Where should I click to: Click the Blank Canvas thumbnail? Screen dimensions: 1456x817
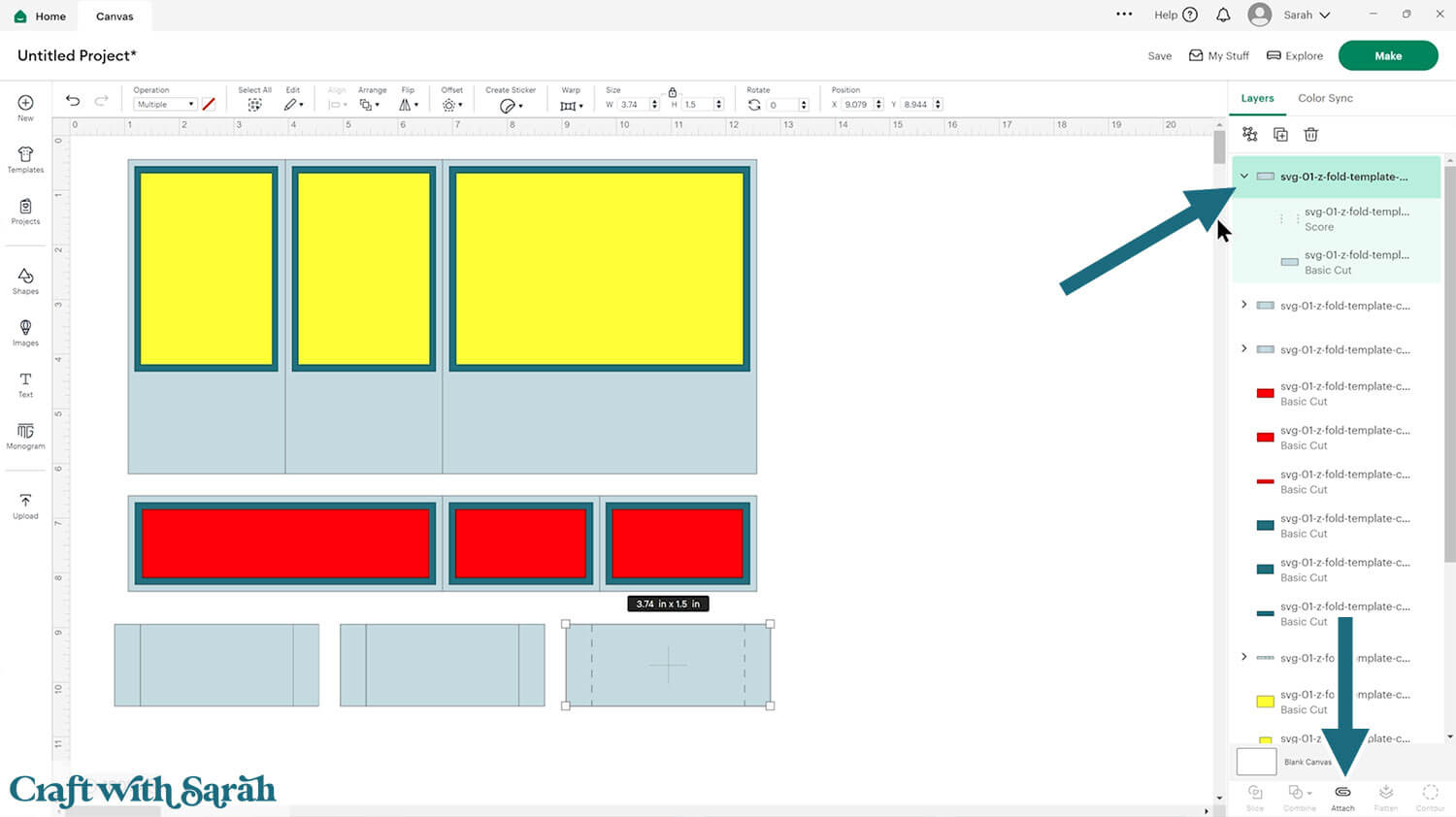pos(1256,762)
